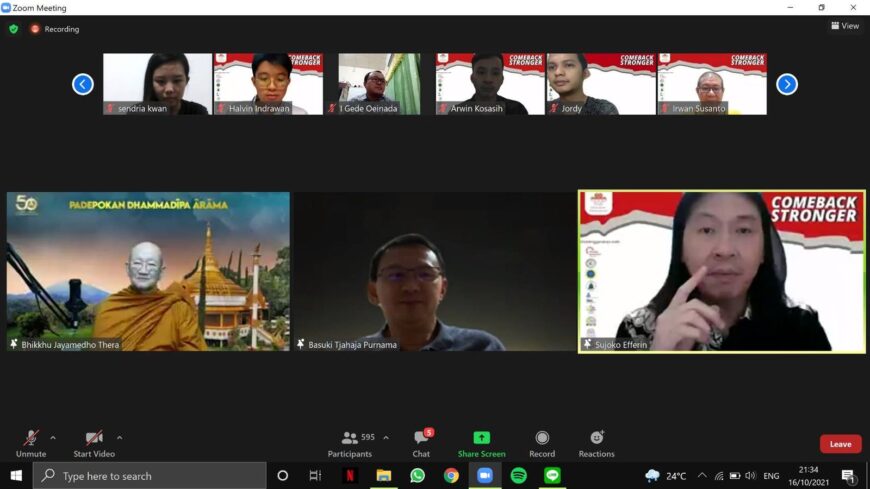Select I Gede Oeinada's video thumbnail
The width and height of the screenshot is (870, 489).
(380, 84)
